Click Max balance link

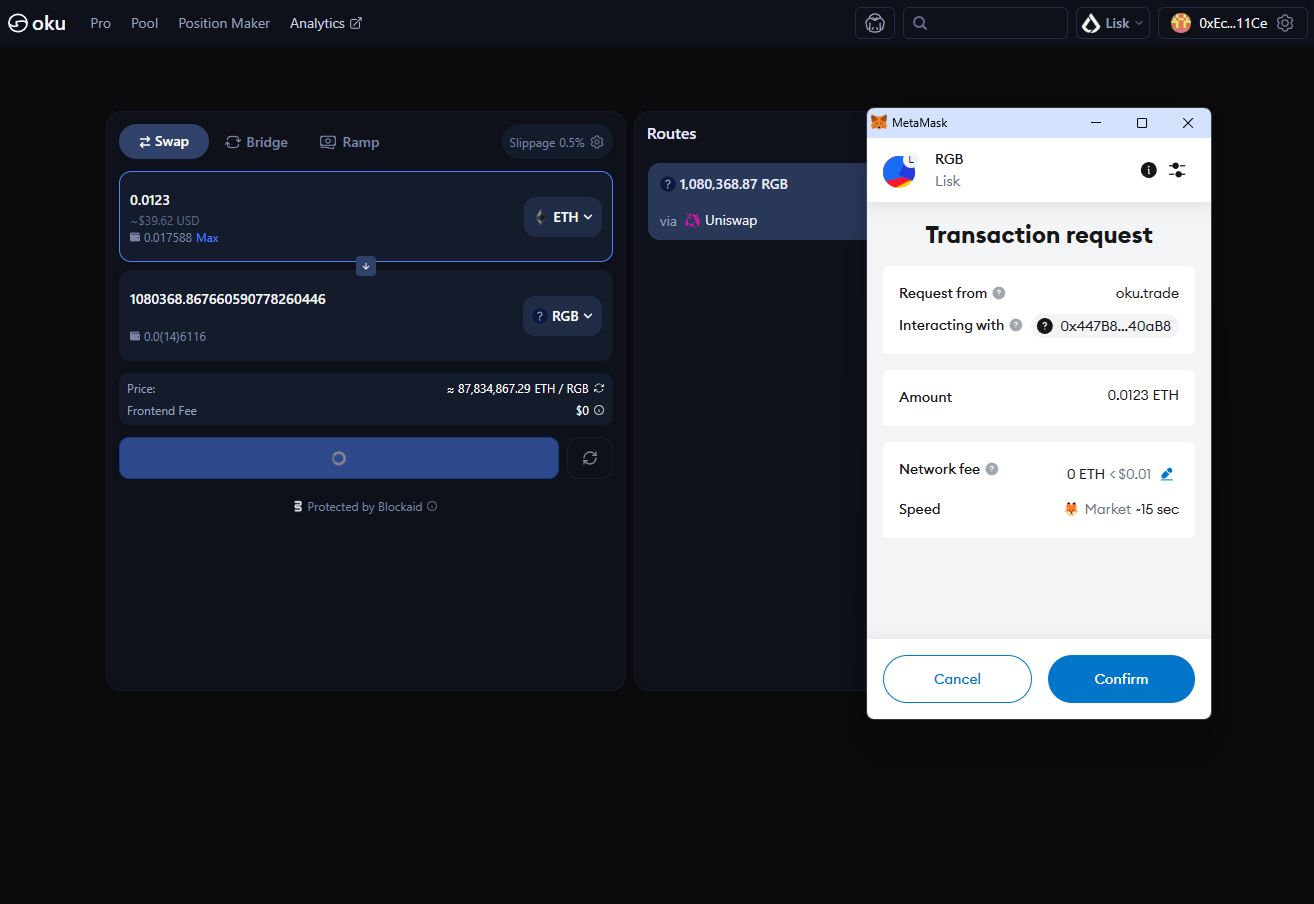(x=207, y=238)
